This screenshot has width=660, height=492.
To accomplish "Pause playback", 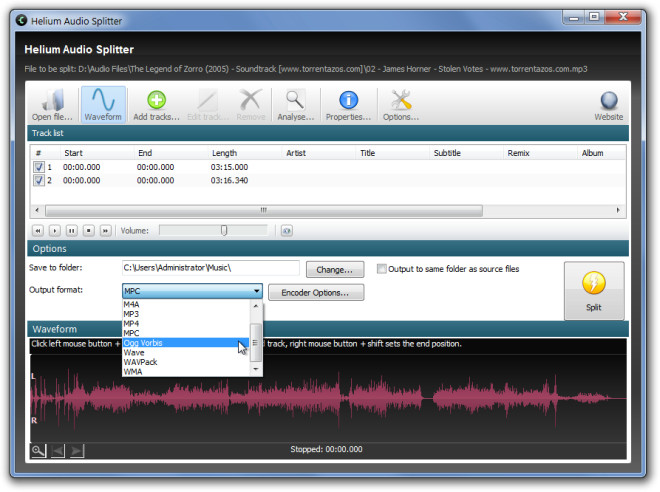I will pos(72,231).
